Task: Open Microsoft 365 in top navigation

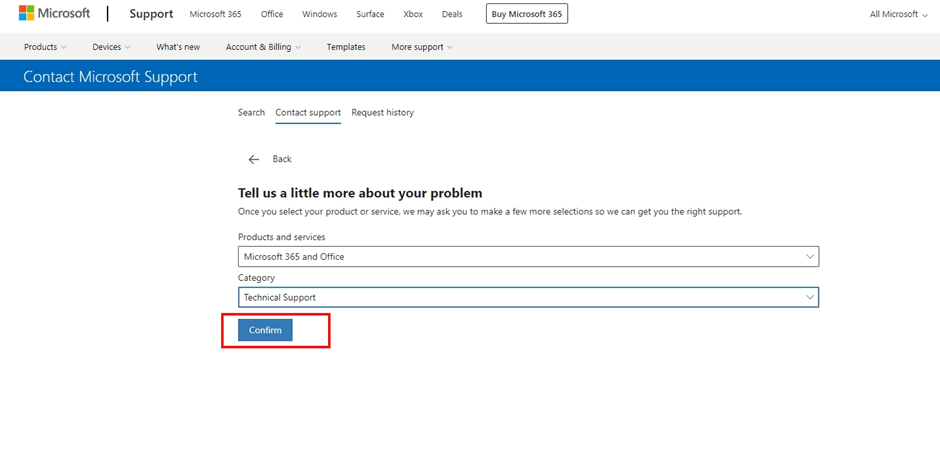Action: (x=215, y=14)
